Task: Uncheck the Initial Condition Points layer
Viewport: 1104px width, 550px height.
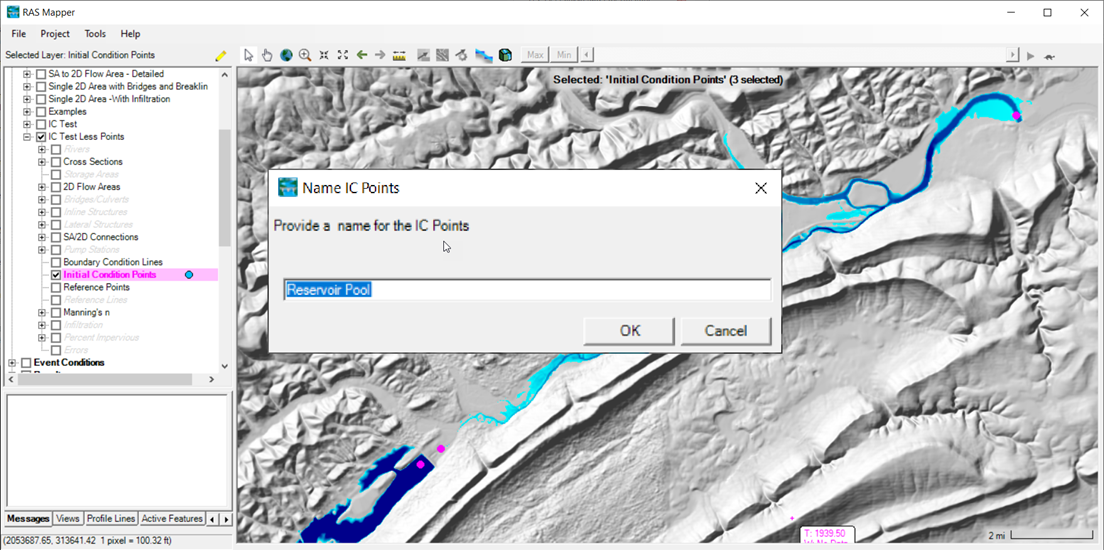Action: tap(56, 275)
